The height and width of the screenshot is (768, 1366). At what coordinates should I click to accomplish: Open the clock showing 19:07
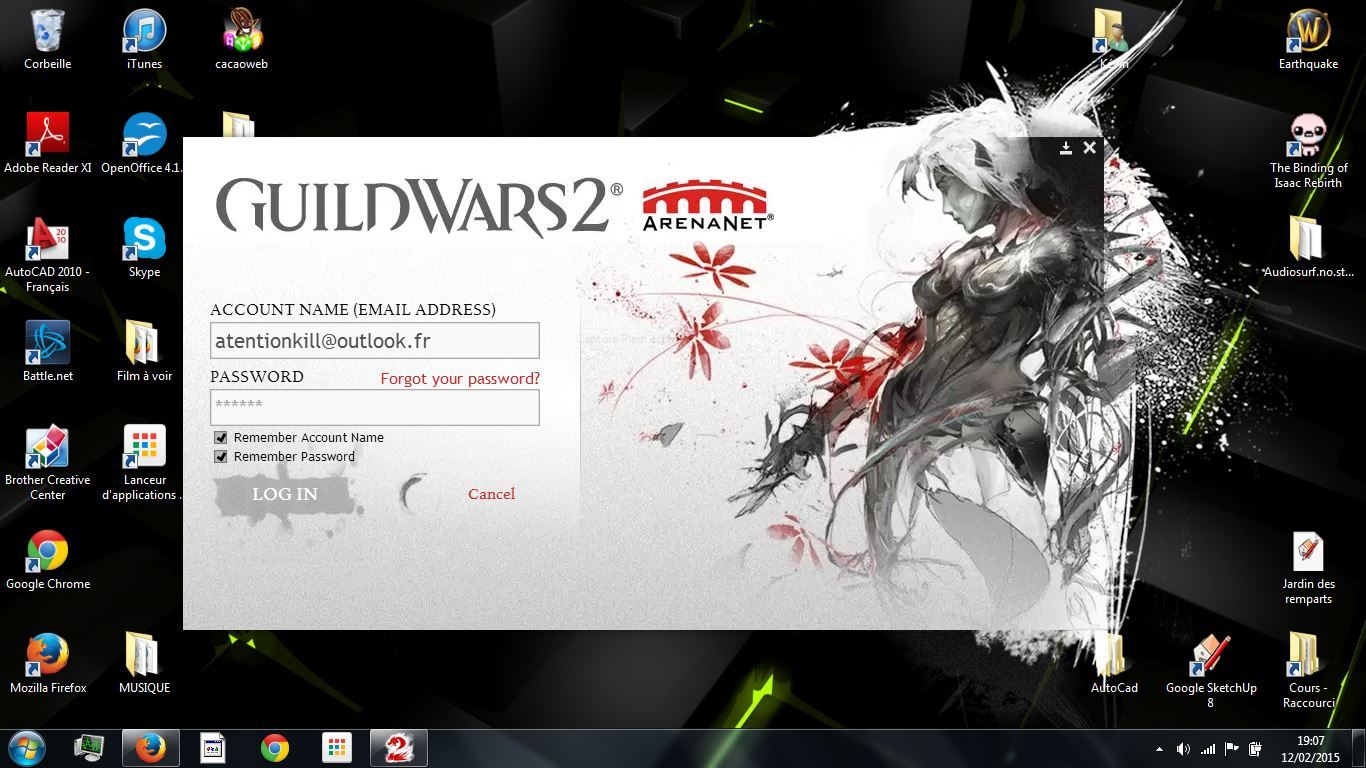click(x=1310, y=749)
